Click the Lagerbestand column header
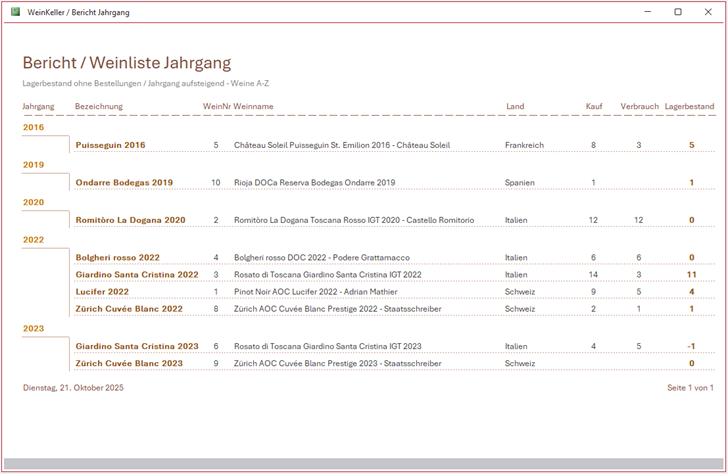The width and height of the screenshot is (728, 474). coord(689,106)
